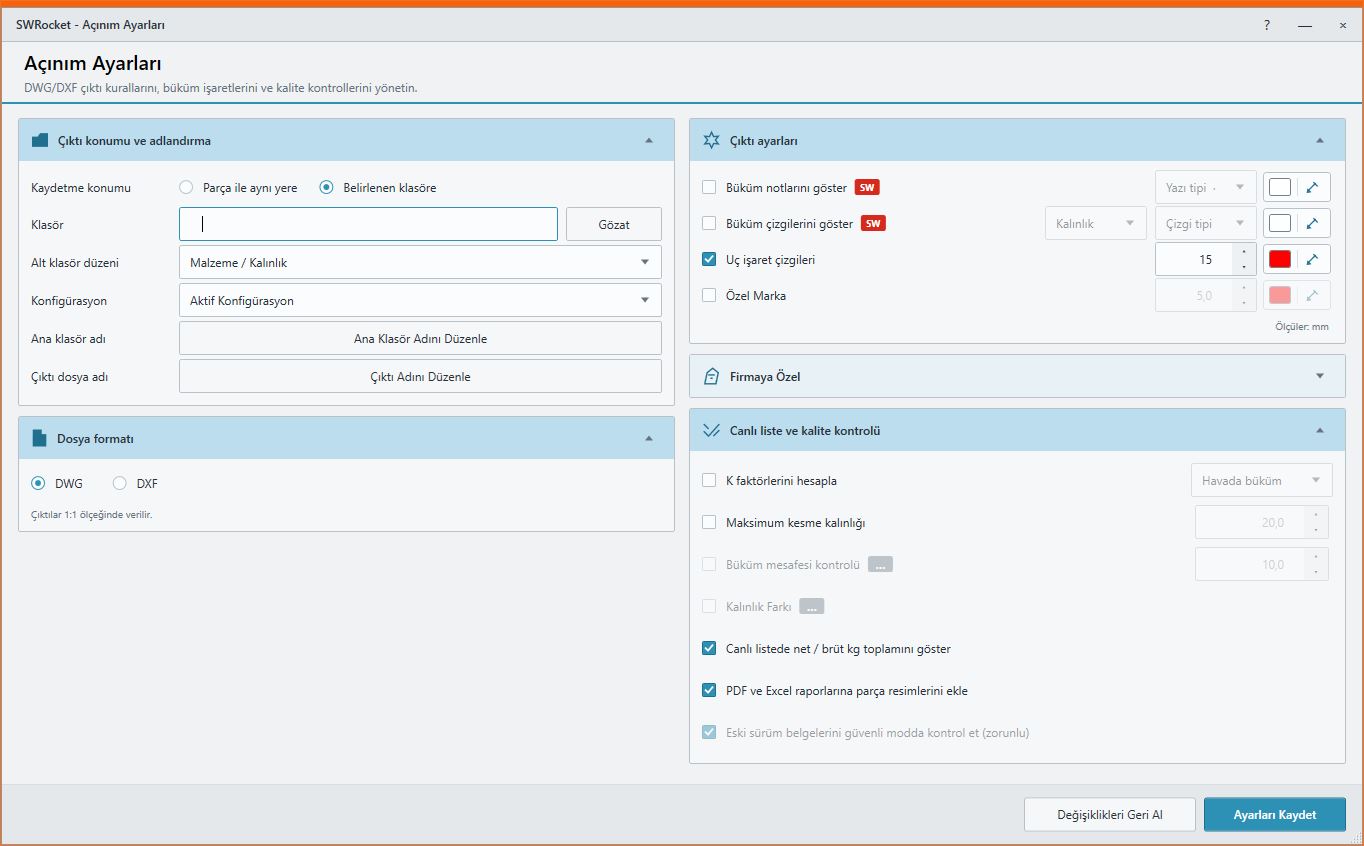Click Çıktı Adını Düzenle button

click(420, 376)
